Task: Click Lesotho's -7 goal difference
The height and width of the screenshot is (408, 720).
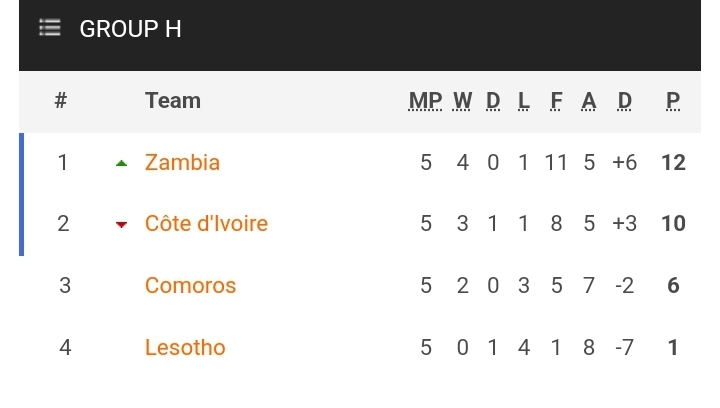Action: click(x=624, y=347)
